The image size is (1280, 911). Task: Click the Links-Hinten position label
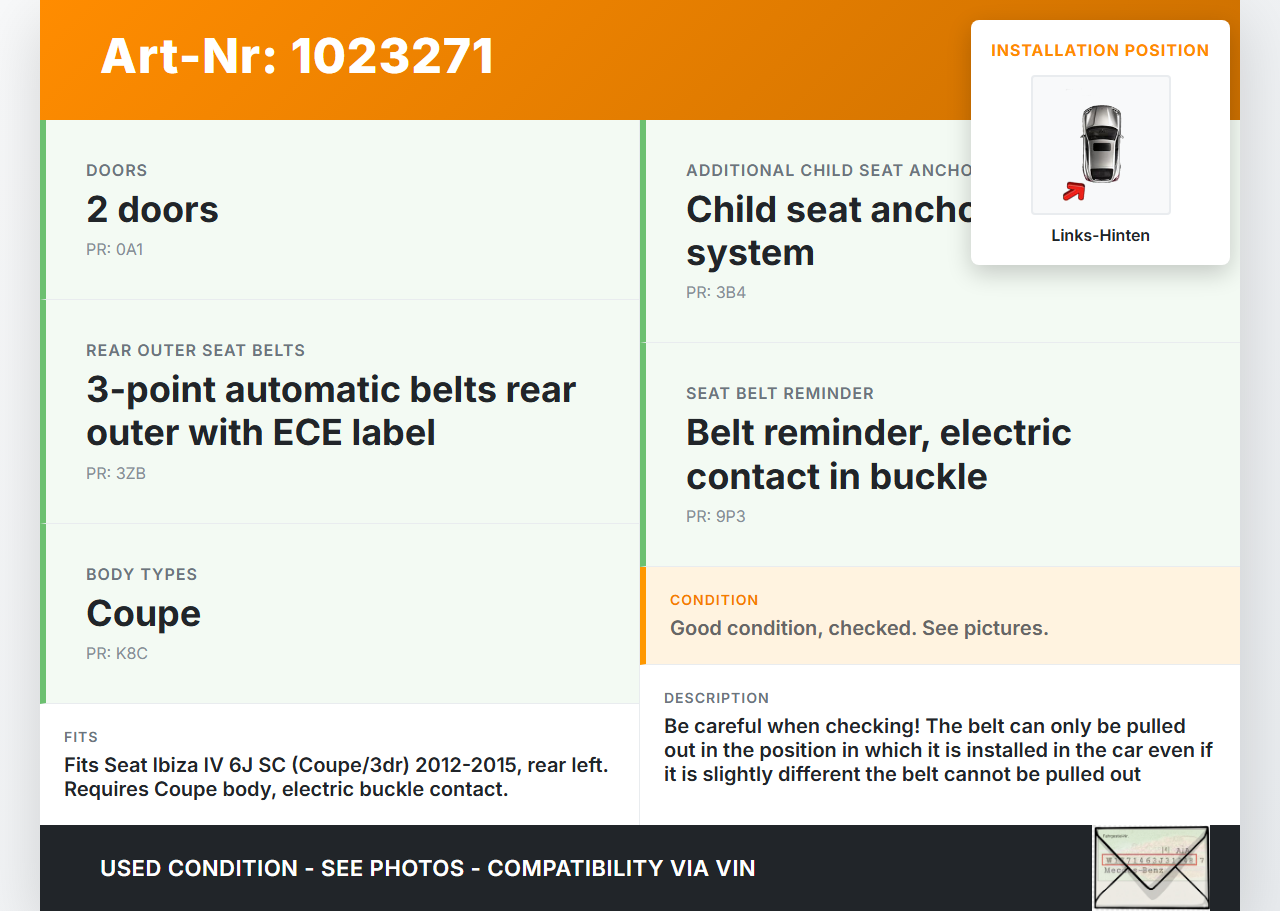click(1100, 236)
